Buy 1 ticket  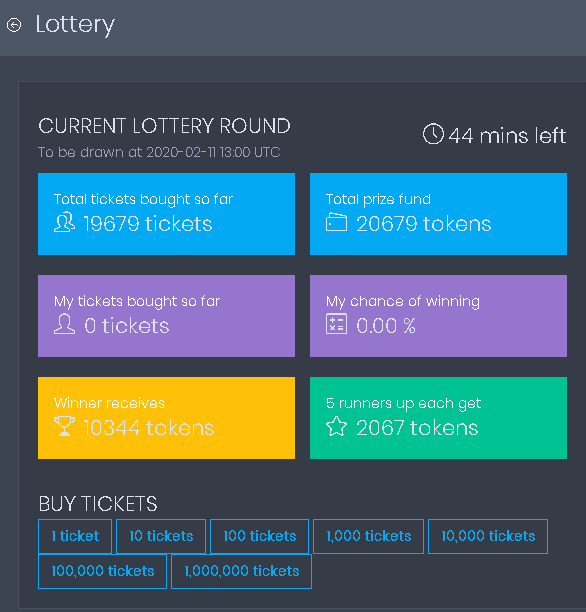pyautogui.click(x=75, y=536)
